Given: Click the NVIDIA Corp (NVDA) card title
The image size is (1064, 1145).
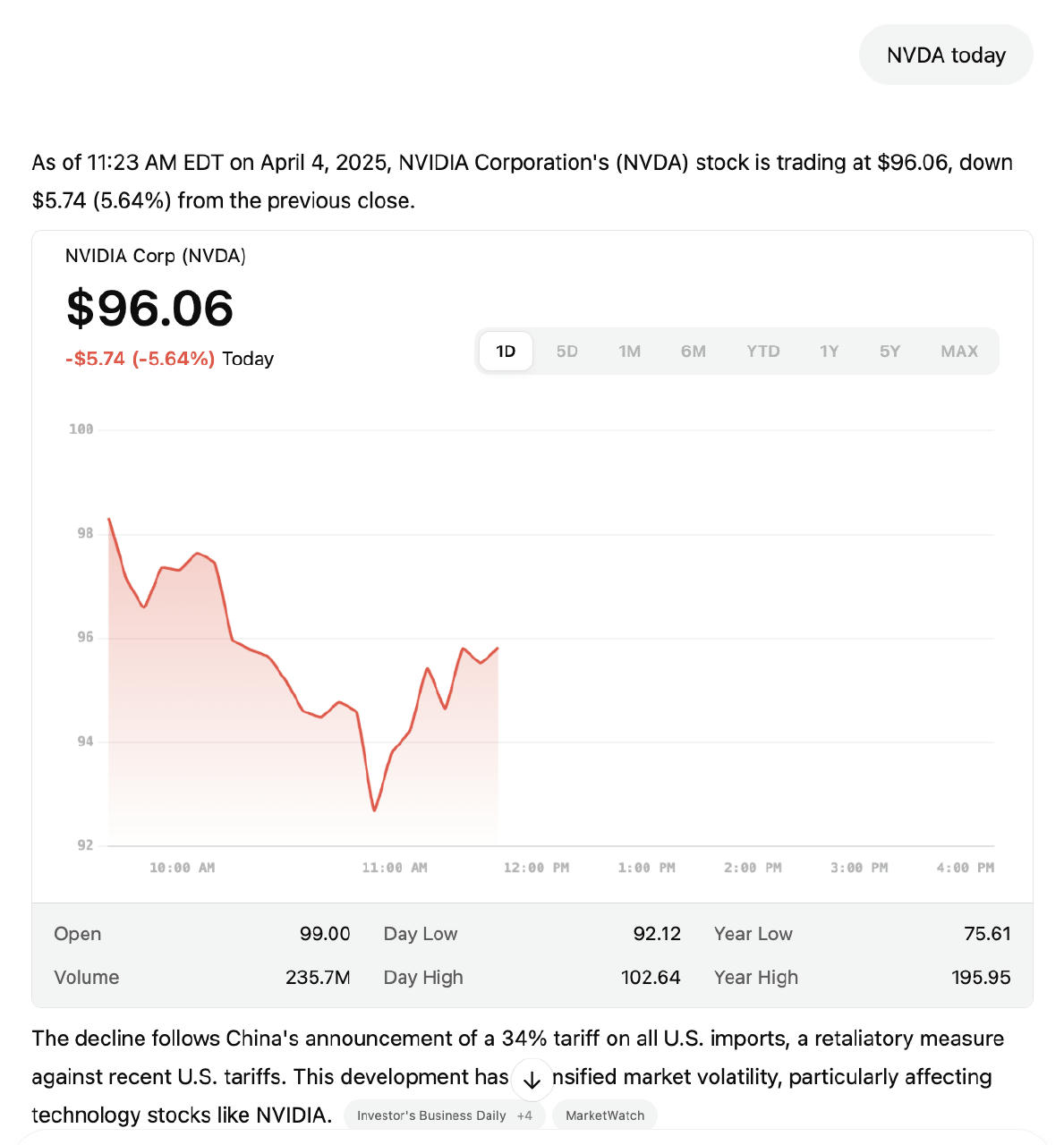Looking at the screenshot, I should 156,256.
